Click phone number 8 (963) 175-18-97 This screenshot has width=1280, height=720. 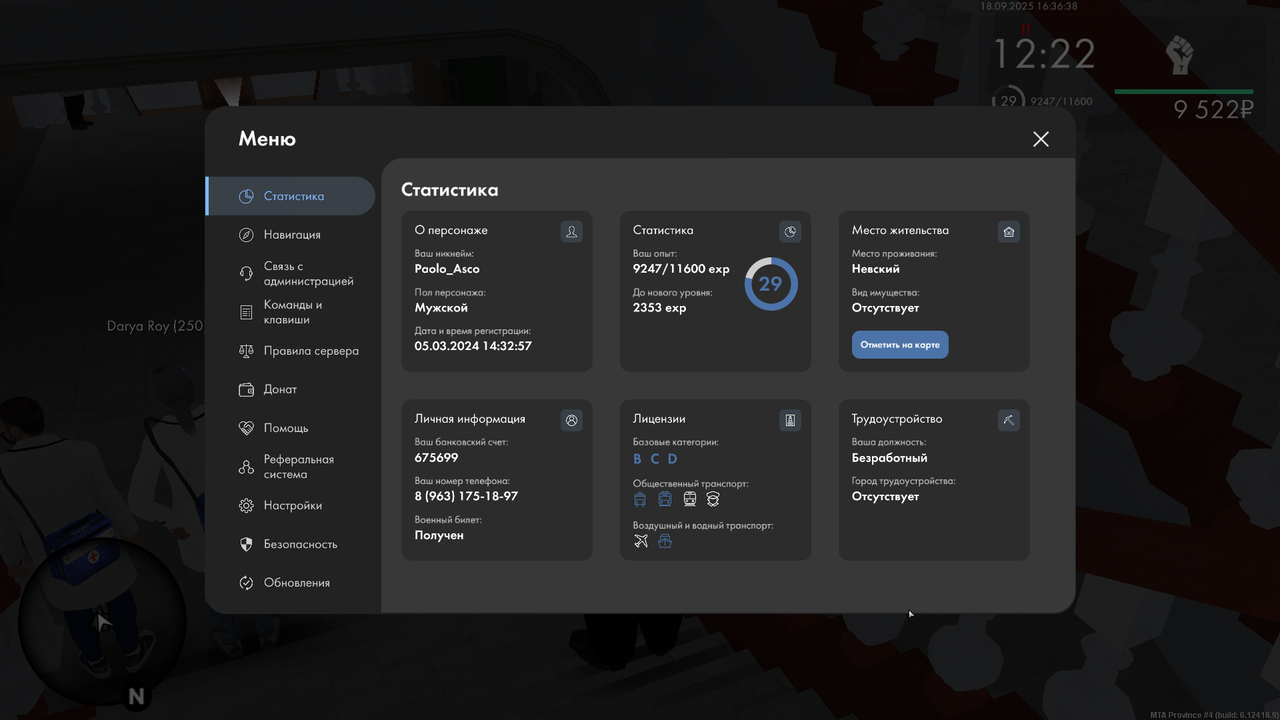(466, 496)
